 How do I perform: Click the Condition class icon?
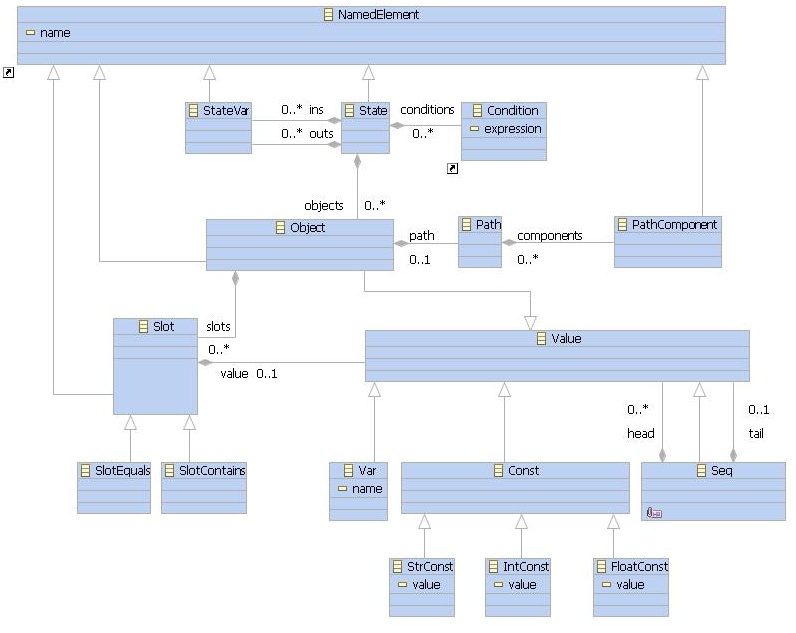(x=477, y=111)
